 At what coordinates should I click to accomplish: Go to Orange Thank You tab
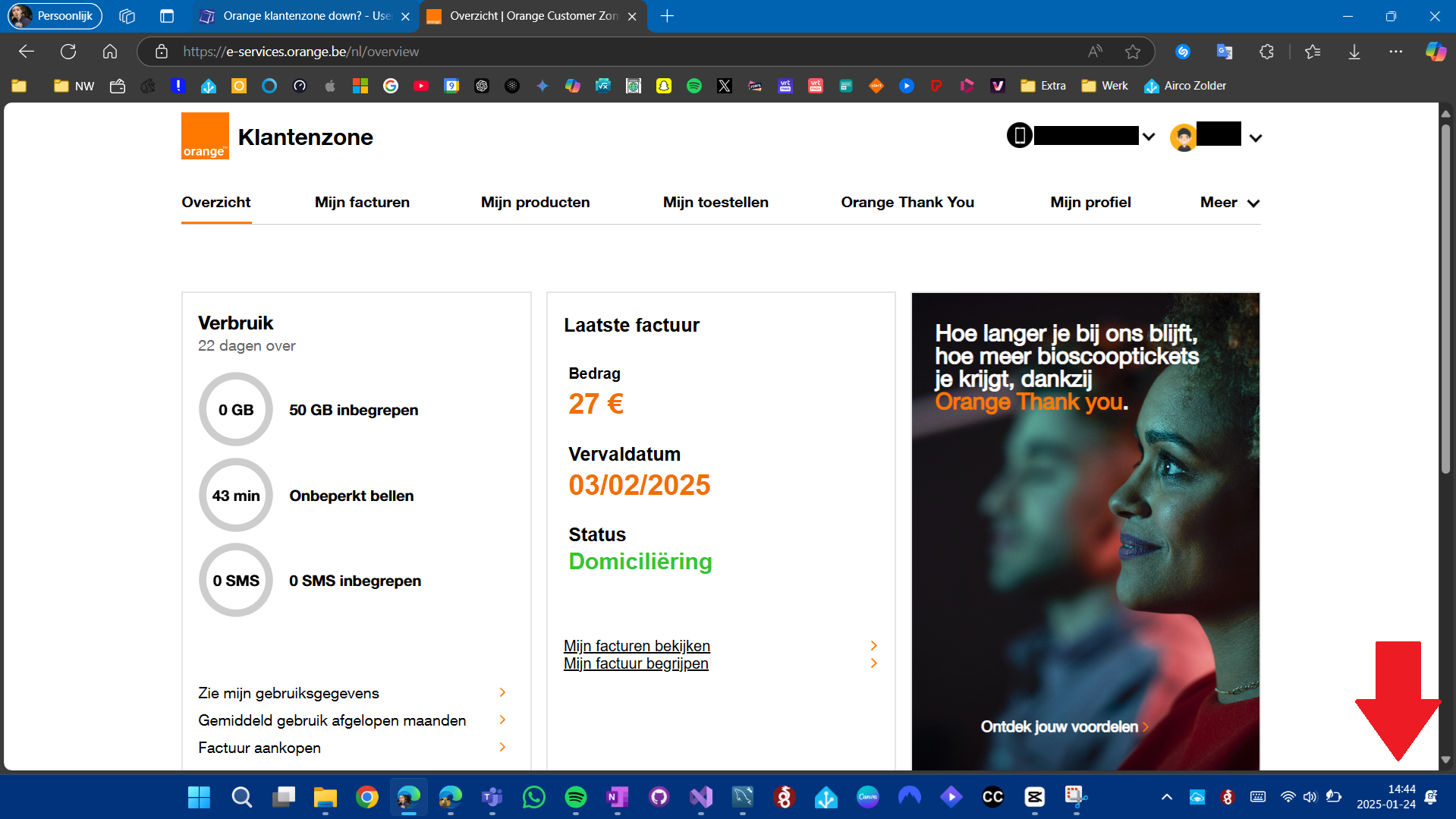click(x=907, y=203)
